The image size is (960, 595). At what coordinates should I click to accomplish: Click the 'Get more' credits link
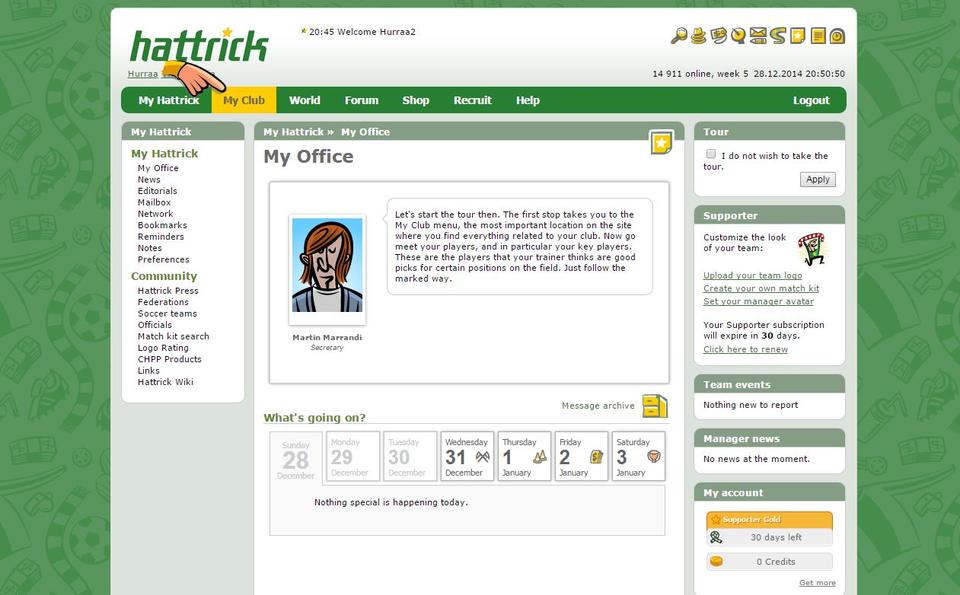coord(817,583)
